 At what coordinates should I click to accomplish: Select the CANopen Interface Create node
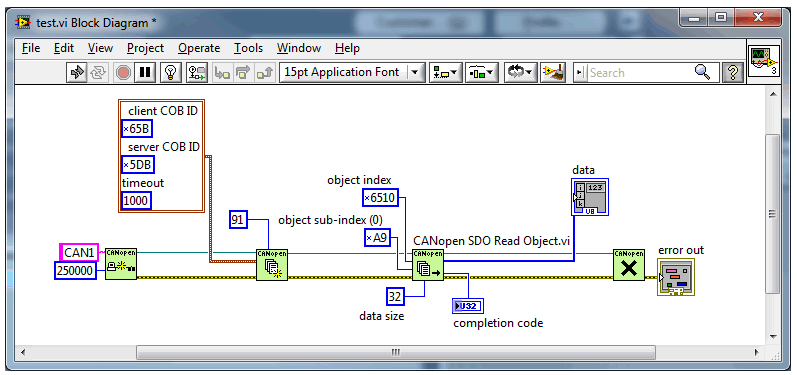(x=121, y=264)
